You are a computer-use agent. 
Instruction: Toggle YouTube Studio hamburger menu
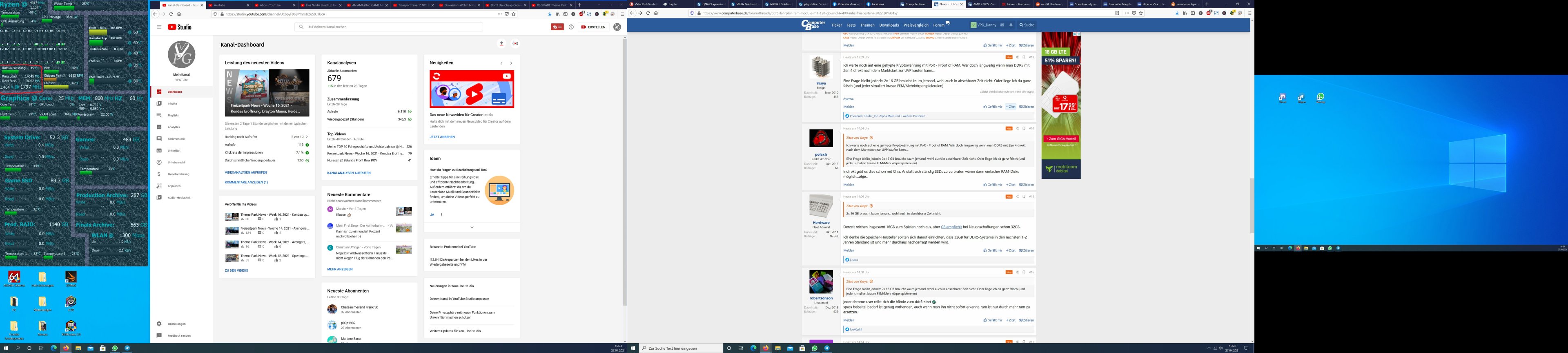pos(159,27)
